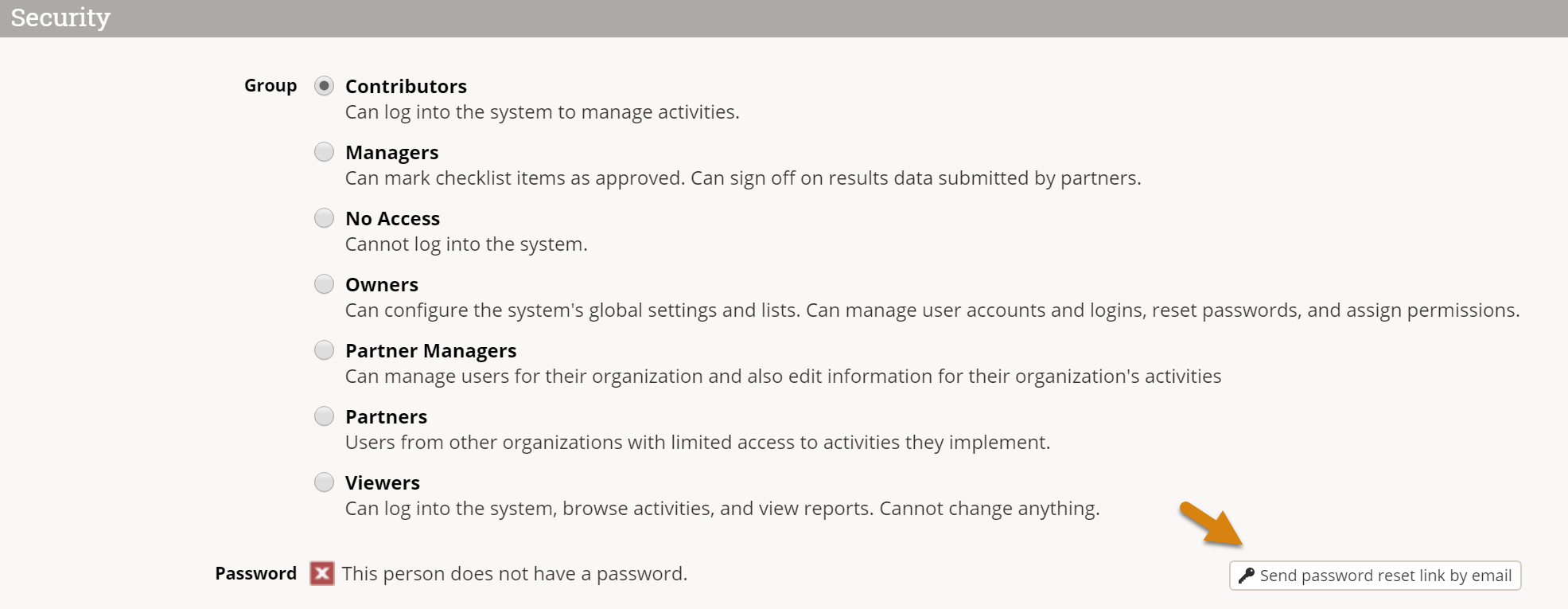Choose the Partners radio button
Image resolution: width=1568 pixels, height=609 pixels.
[324, 416]
